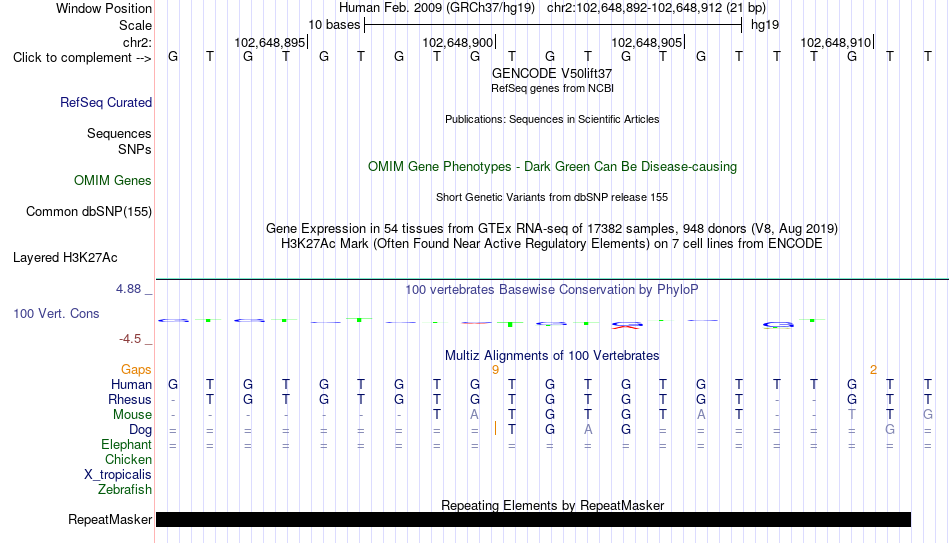The image size is (950, 543).
Task: Click the 102,648,905 position marker
Action: point(647,42)
